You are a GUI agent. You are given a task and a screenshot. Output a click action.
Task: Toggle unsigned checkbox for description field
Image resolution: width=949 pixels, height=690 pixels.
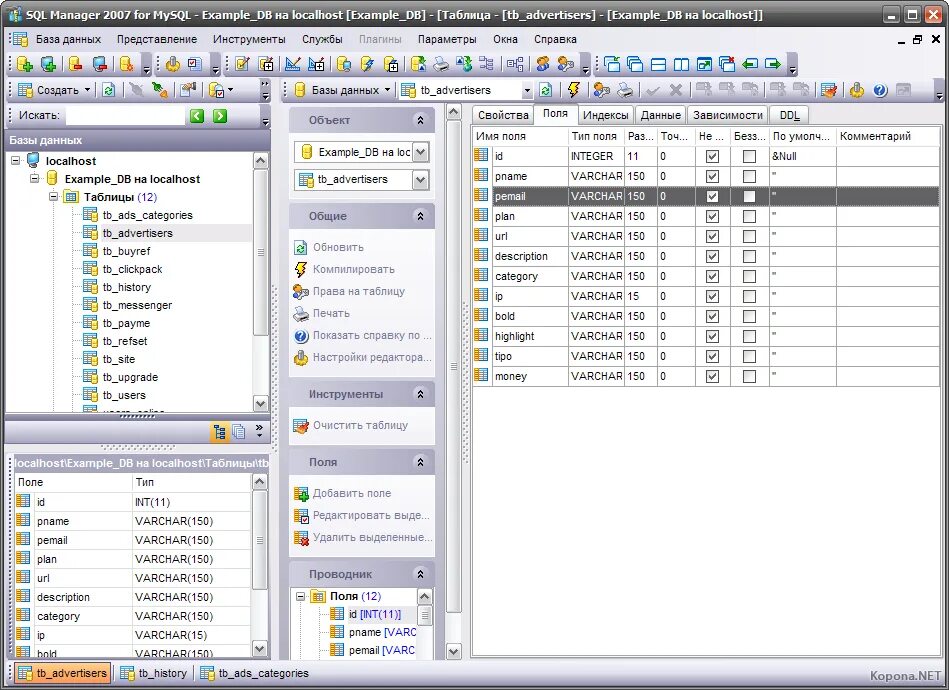tap(749, 256)
